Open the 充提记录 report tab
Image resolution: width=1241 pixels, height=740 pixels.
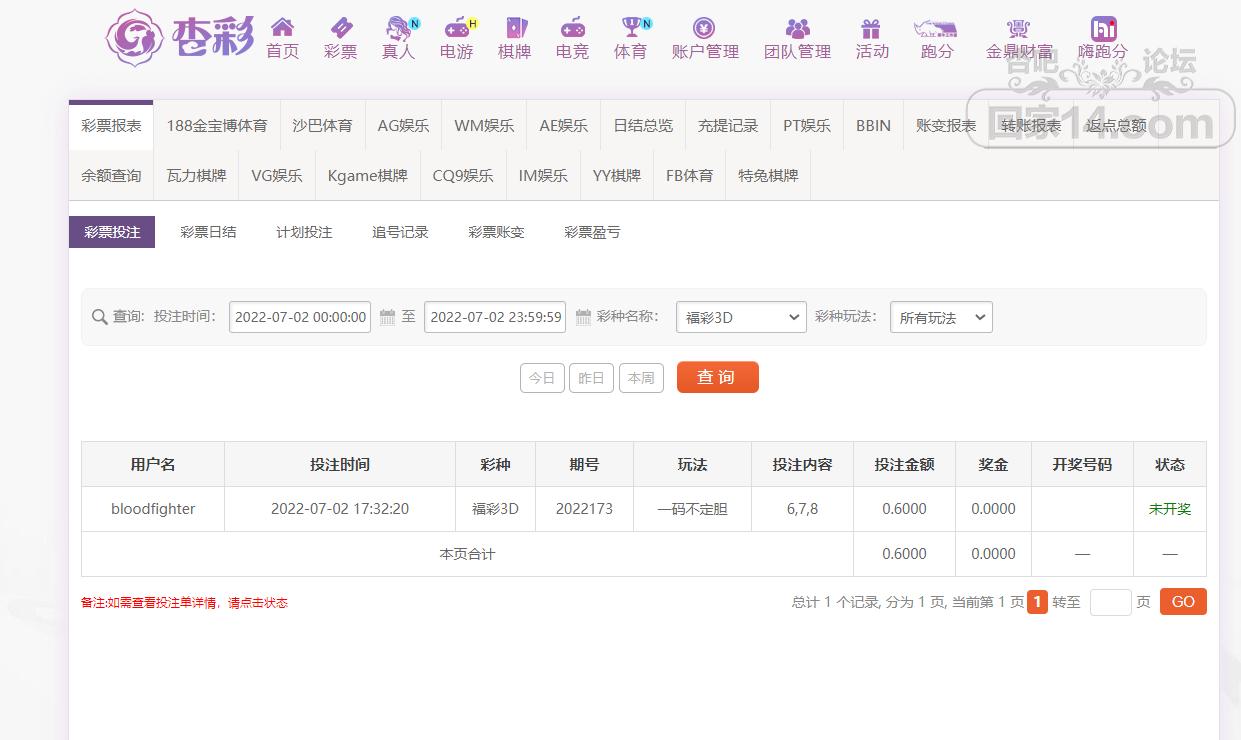point(728,126)
